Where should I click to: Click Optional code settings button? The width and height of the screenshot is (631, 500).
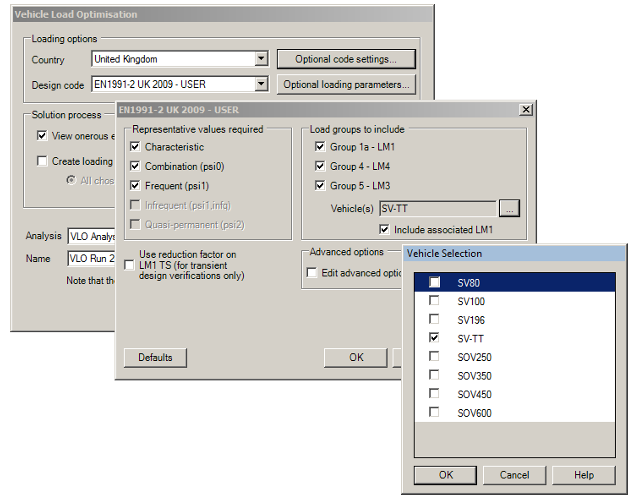tap(345, 60)
